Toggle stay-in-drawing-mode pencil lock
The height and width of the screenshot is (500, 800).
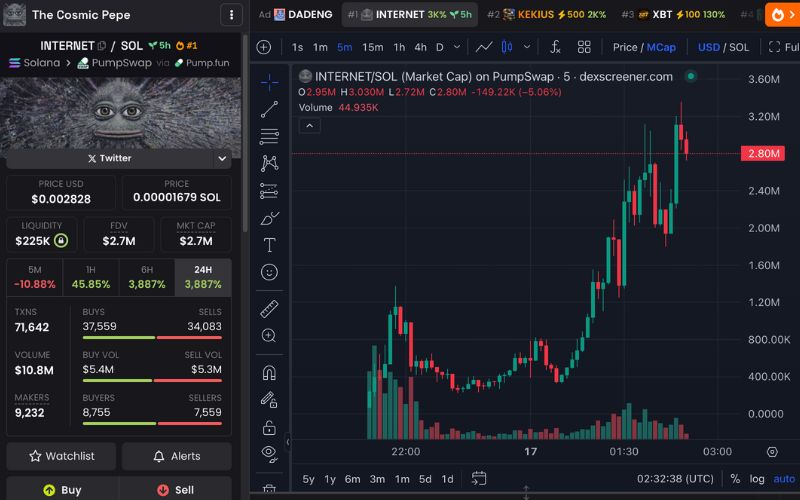click(x=269, y=399)
